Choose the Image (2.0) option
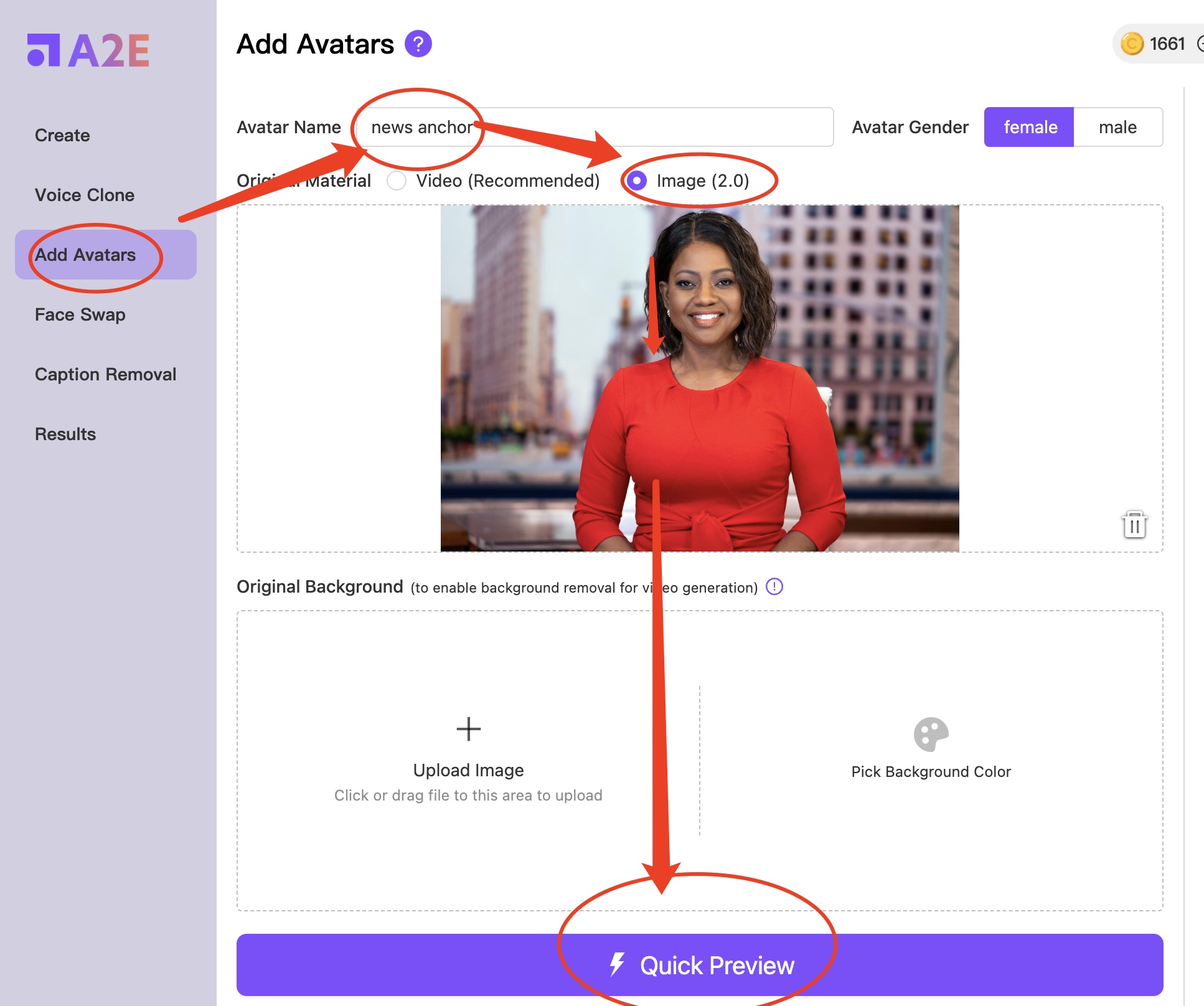This screenshot has height=1006, width=1204. tap(638, 181)
